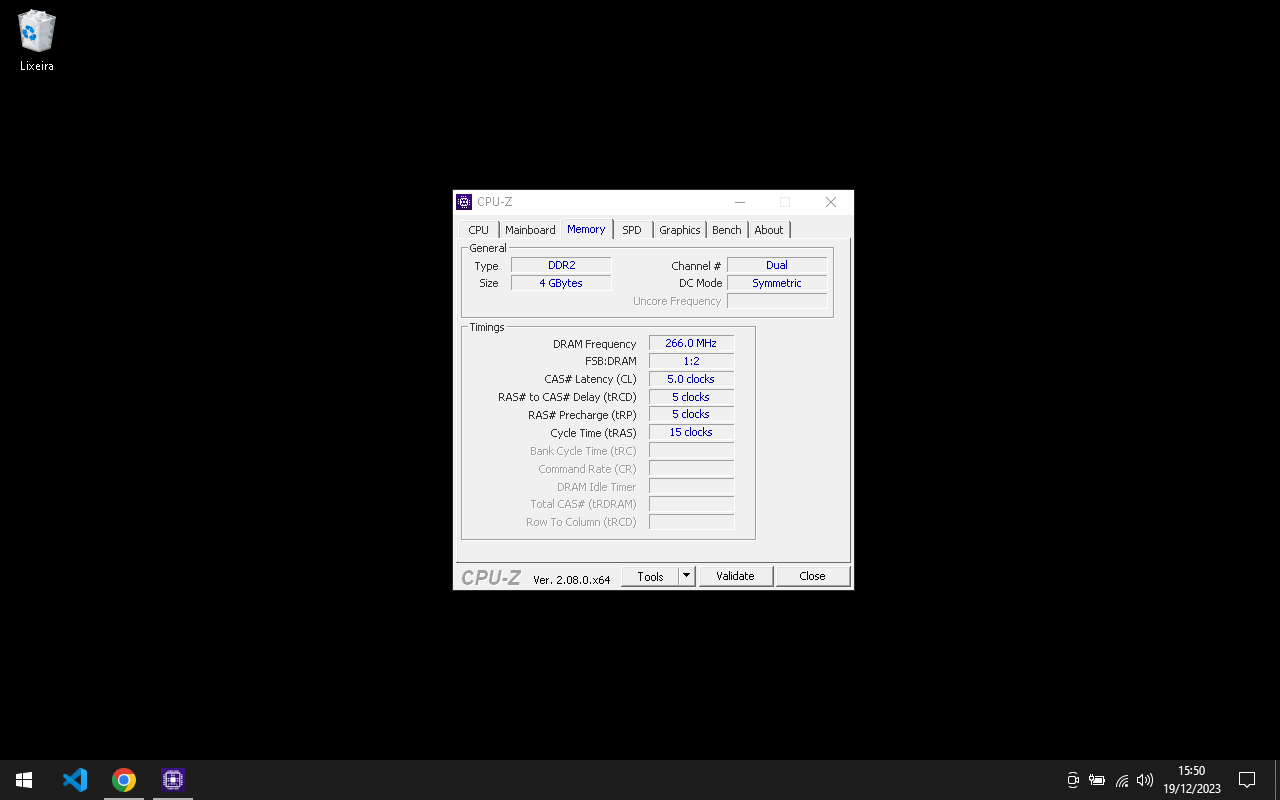Click the version text Ver. 2.08.0.x64

tap(571, 579)
